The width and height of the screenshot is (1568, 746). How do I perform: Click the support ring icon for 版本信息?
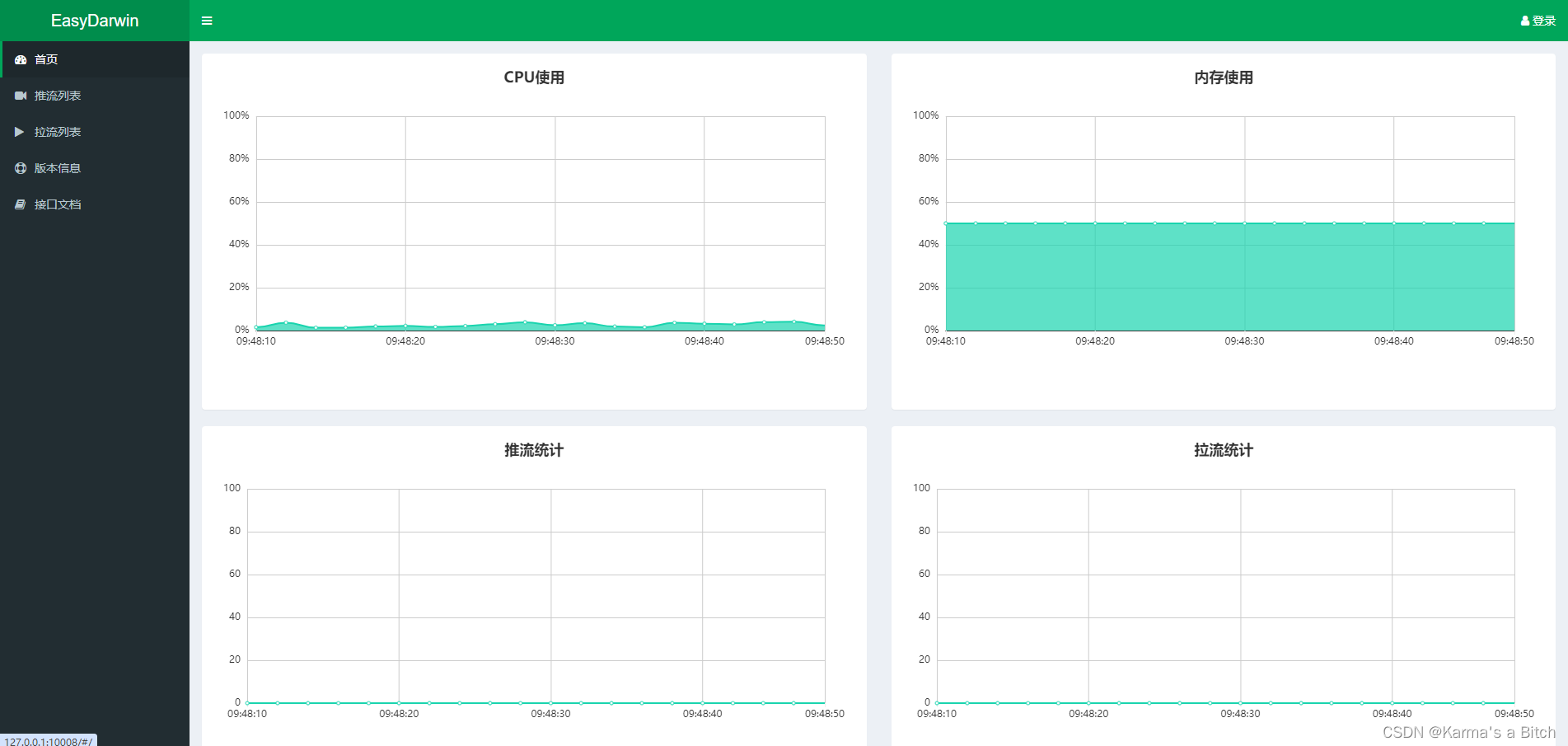click(x=21, y=168)
